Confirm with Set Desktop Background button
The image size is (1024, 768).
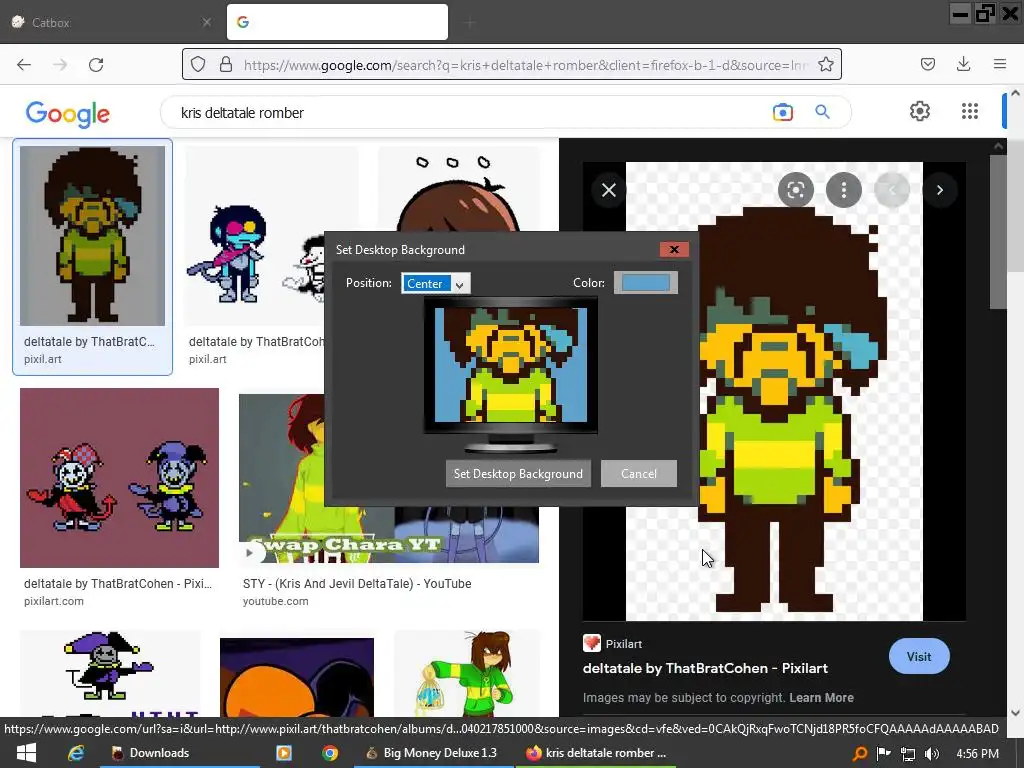[518, 473]
